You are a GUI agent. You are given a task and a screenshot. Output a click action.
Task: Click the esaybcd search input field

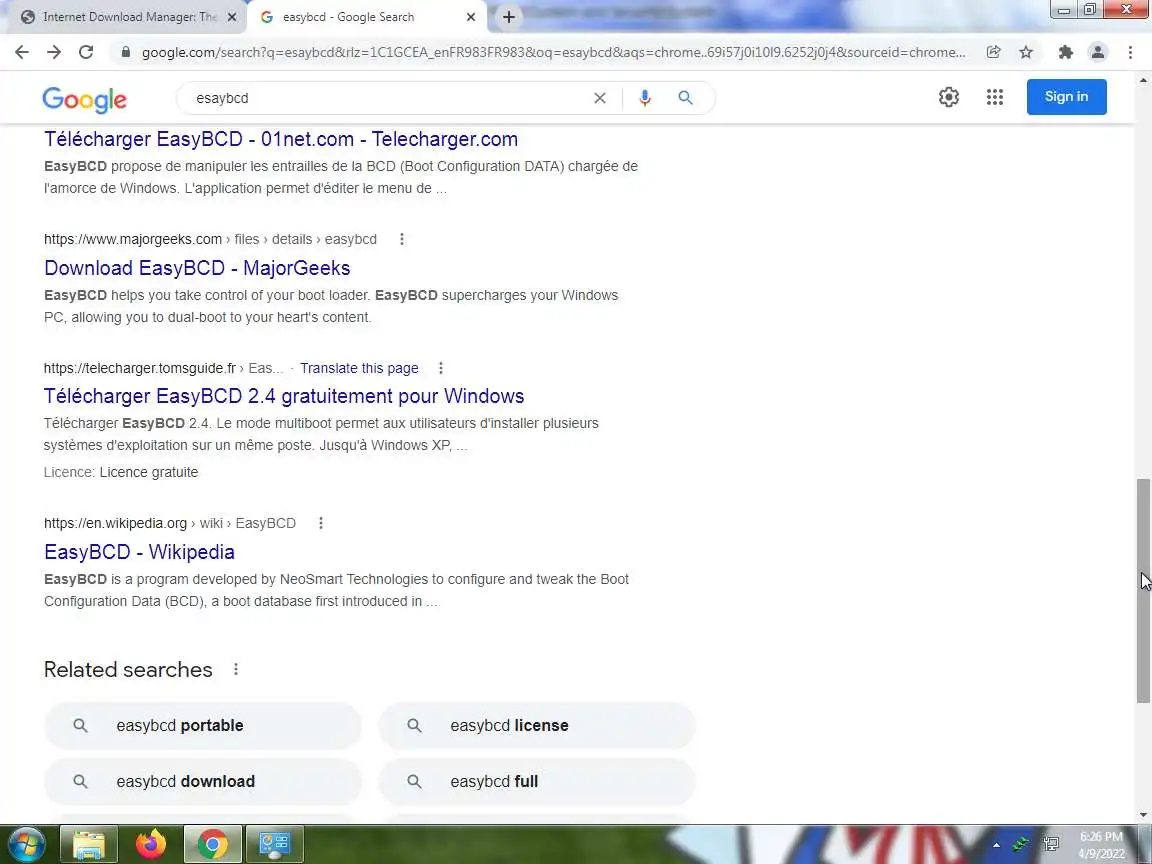point(389,98)
